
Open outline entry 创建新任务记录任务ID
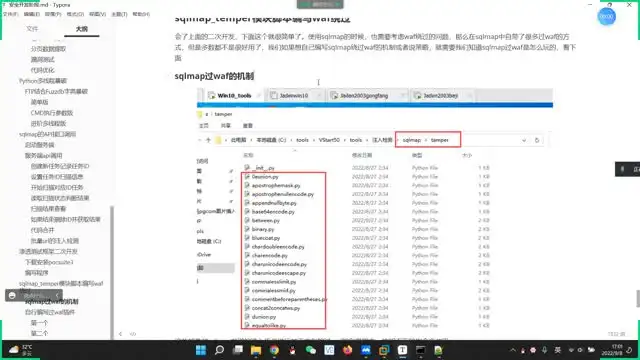click(60, 166)
